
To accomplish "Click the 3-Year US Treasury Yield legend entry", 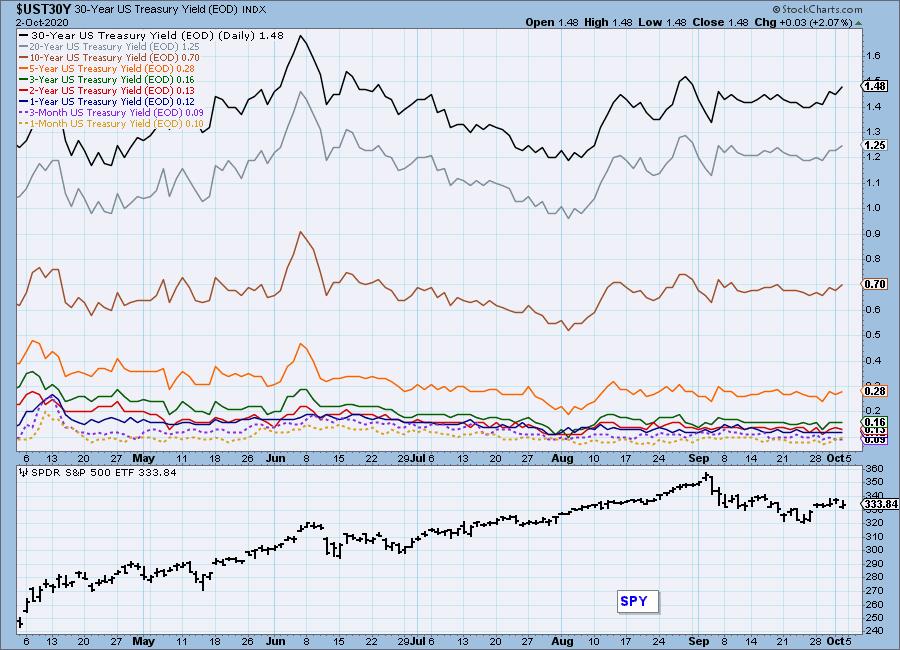I will coord(107,79).
